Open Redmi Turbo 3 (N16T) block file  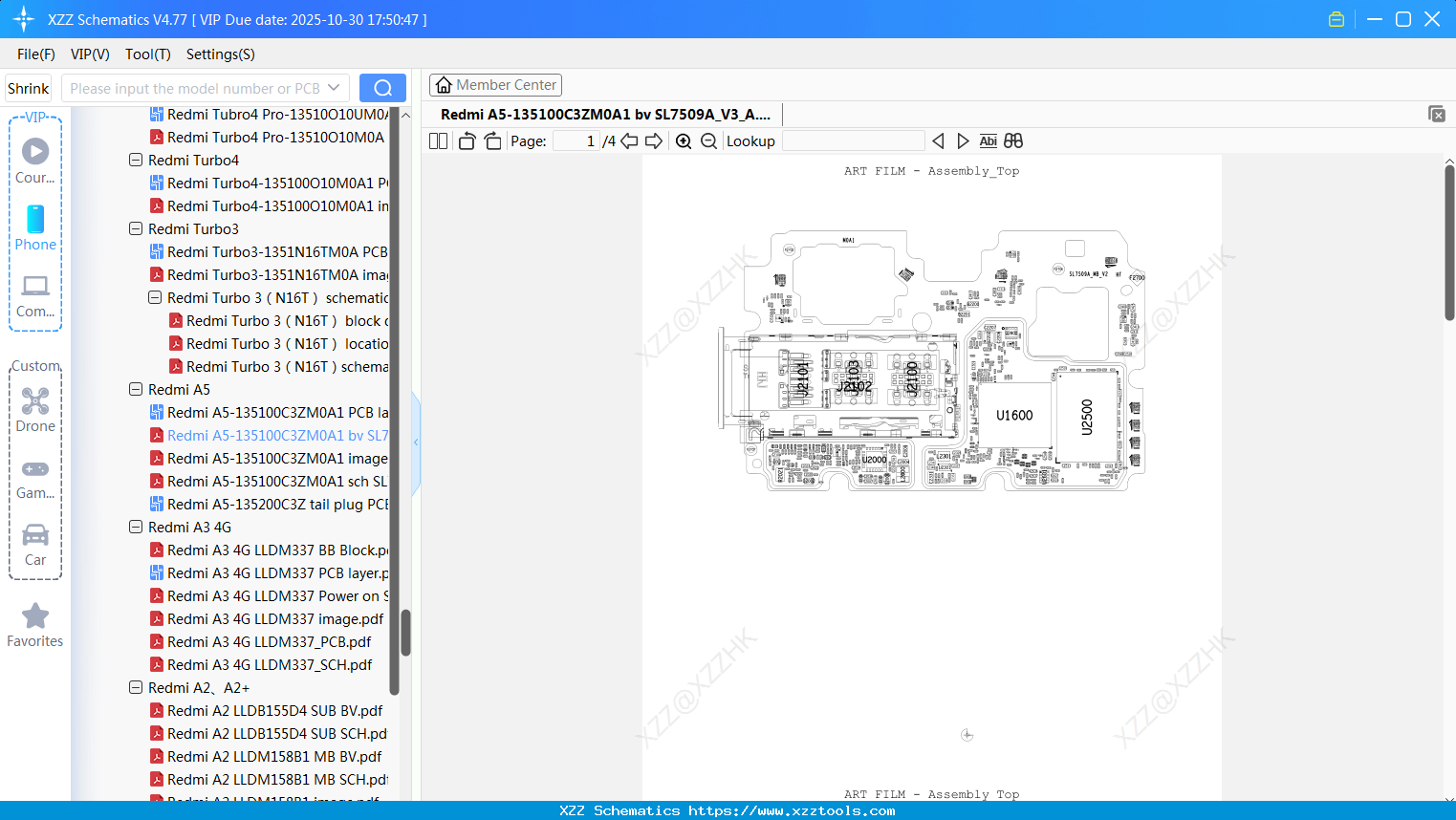coord(279,321)
